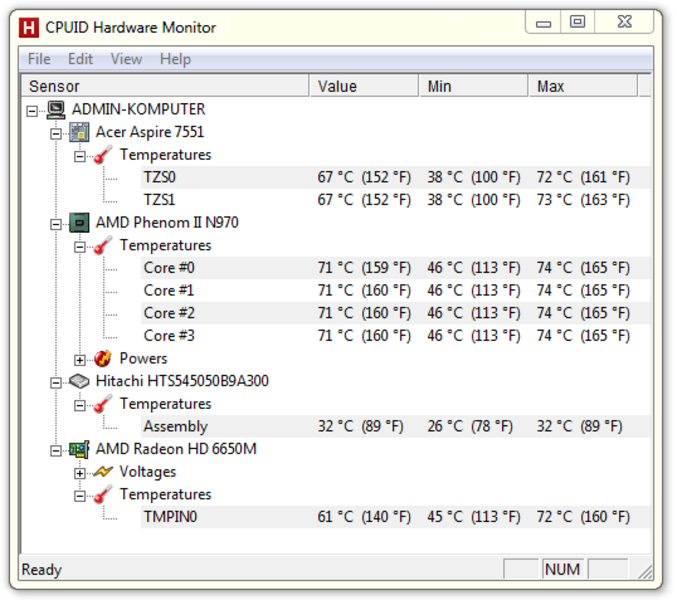Minimize the CPUID Hardware Monitor window
Screen dimensions: 677x600
(x=543, y=22)
